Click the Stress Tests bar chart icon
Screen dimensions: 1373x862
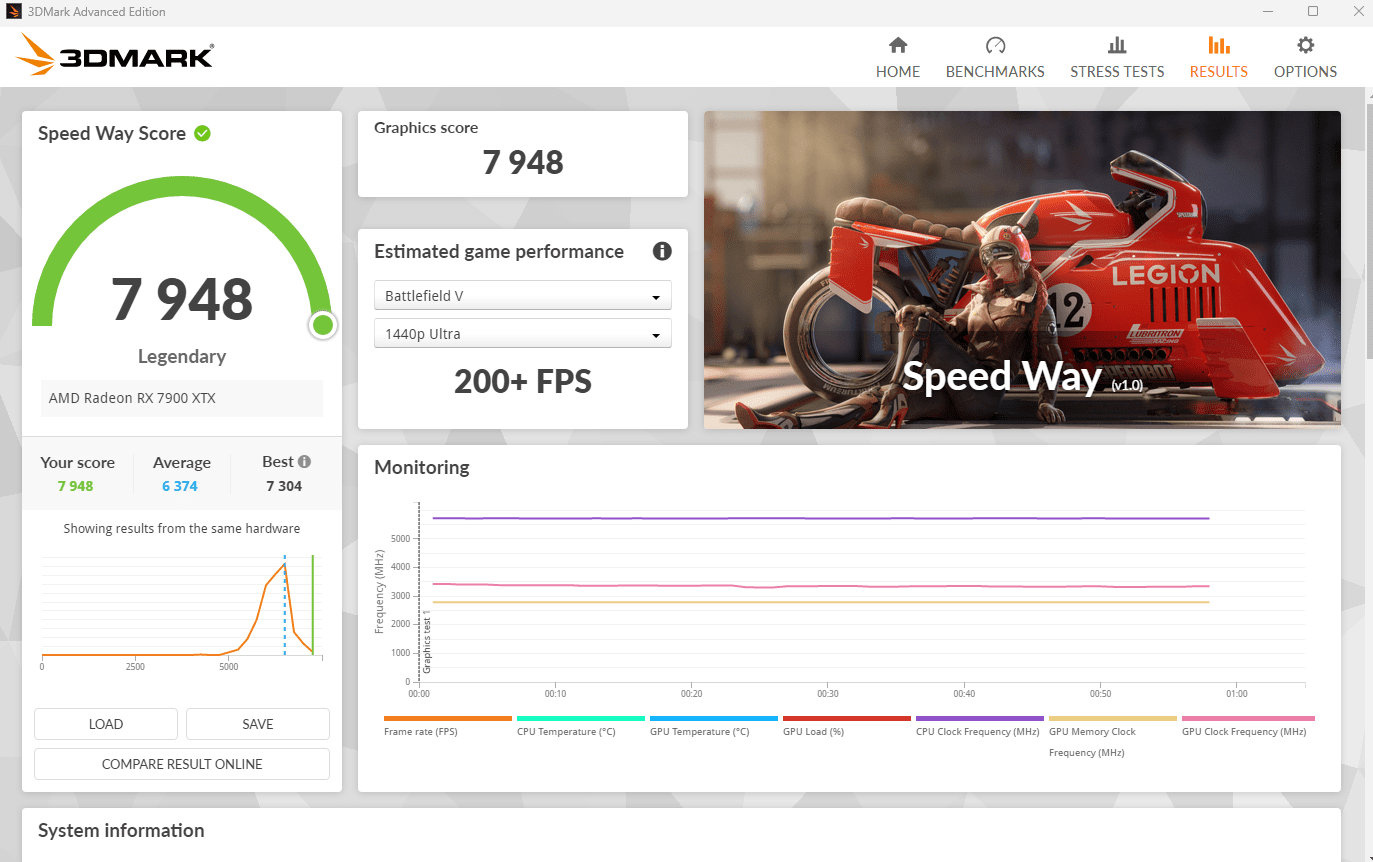point(1117,45)
